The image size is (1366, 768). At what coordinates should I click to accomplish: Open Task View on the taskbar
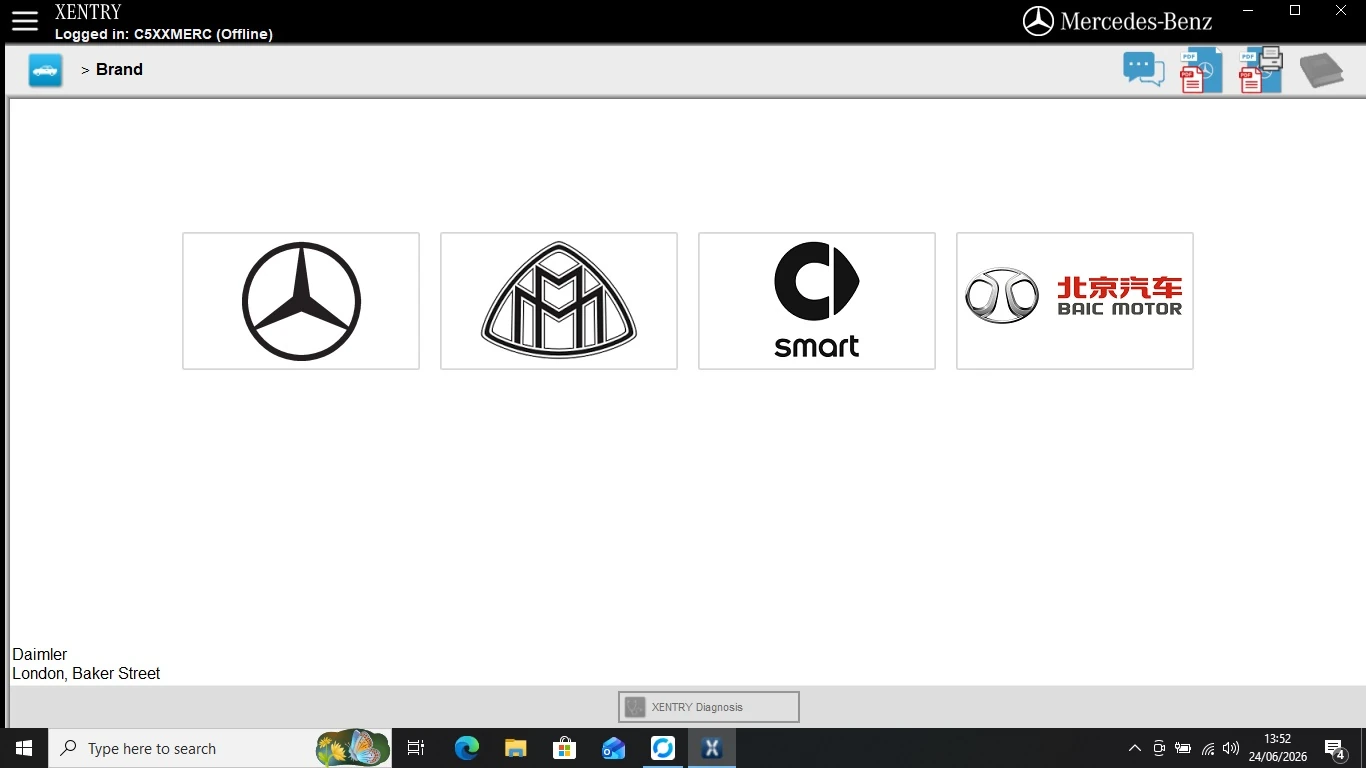pyautogui.click(x=416, y=748)
